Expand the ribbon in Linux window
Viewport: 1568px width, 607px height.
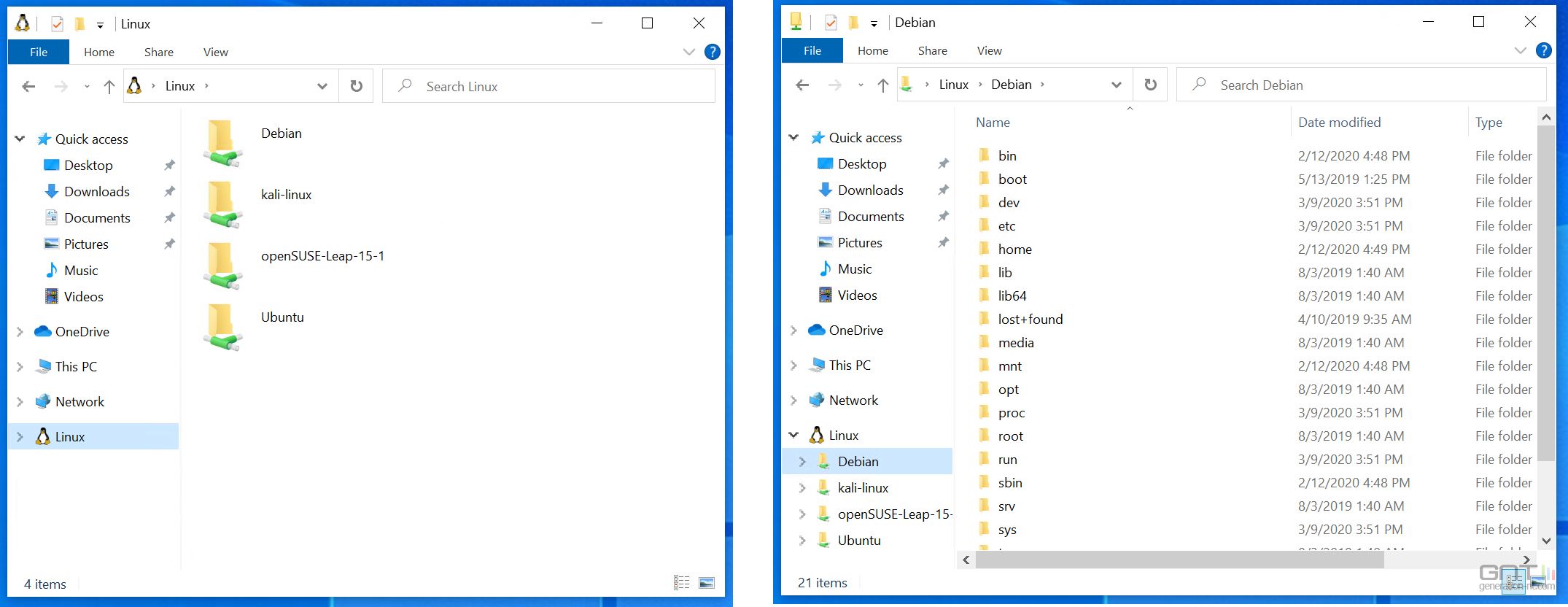click(688, 52)
